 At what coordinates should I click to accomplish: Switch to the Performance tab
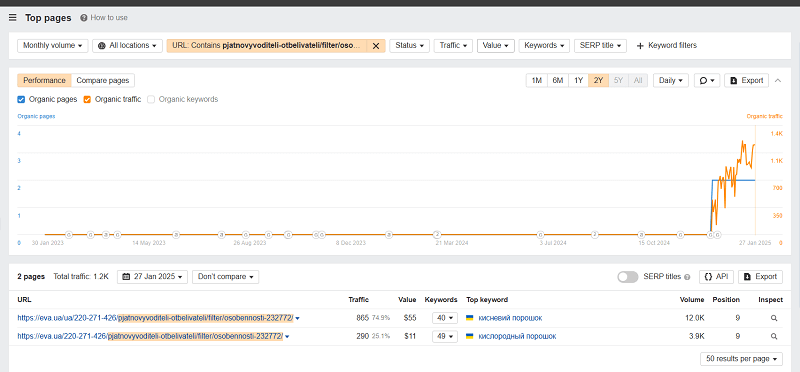coord(44,81)
